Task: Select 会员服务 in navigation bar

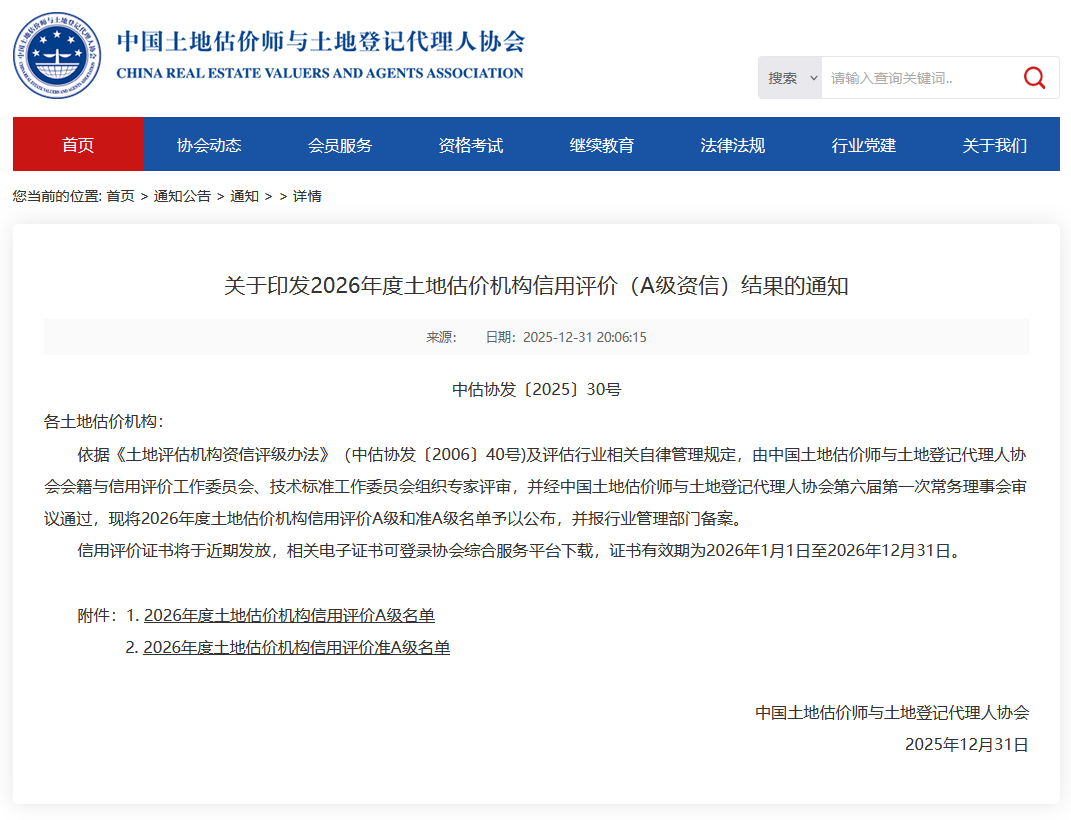Action: pyautogui.click(x=340, y=145)
